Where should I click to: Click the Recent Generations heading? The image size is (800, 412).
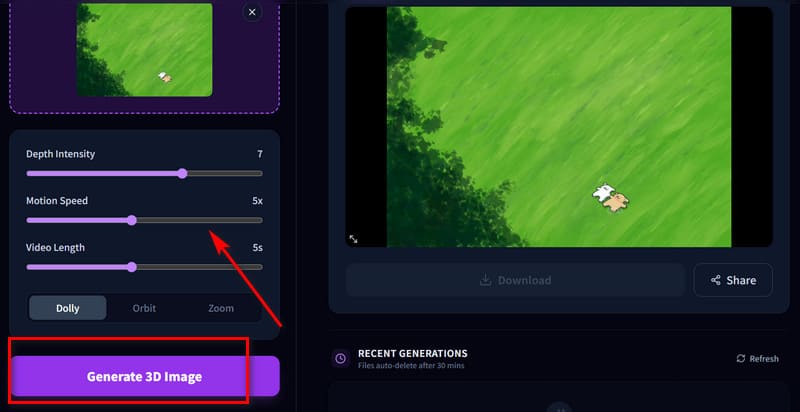point(413,353)
